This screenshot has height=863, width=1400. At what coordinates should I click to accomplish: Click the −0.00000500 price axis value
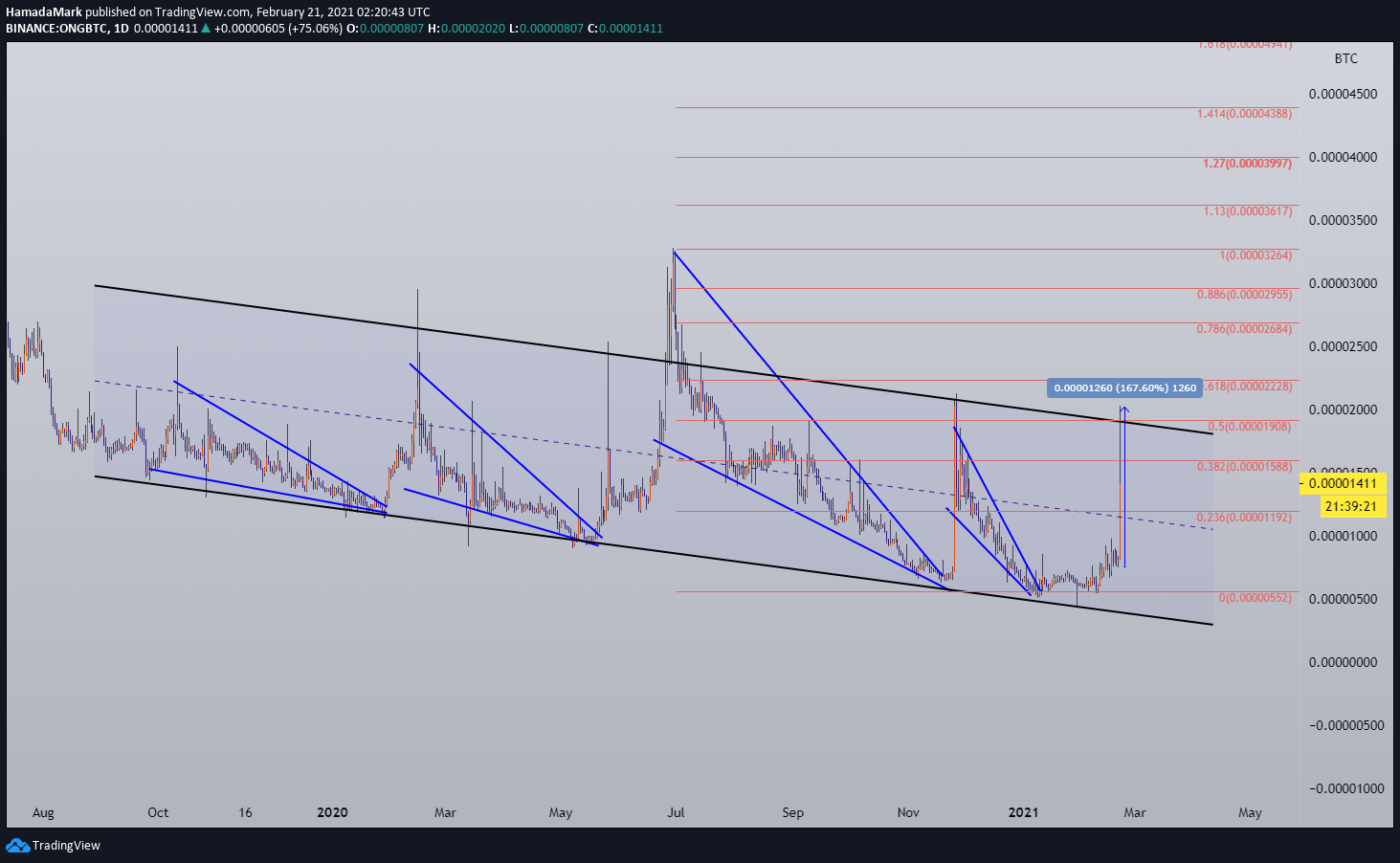point(1346,725)
